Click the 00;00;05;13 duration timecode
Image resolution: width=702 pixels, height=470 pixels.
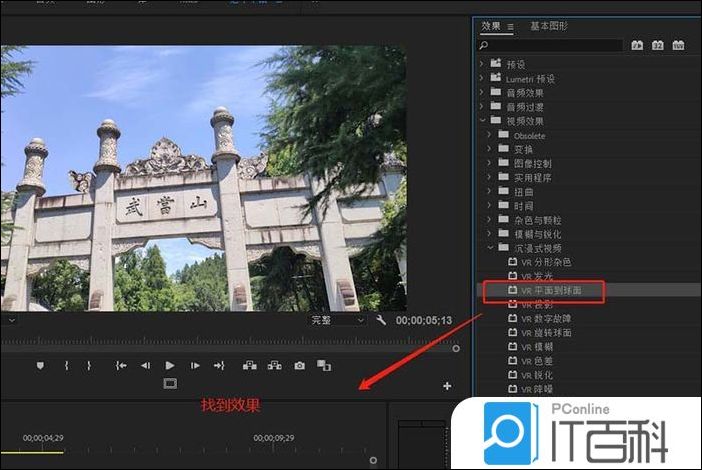pyautogui.click(x=424, y=320)
